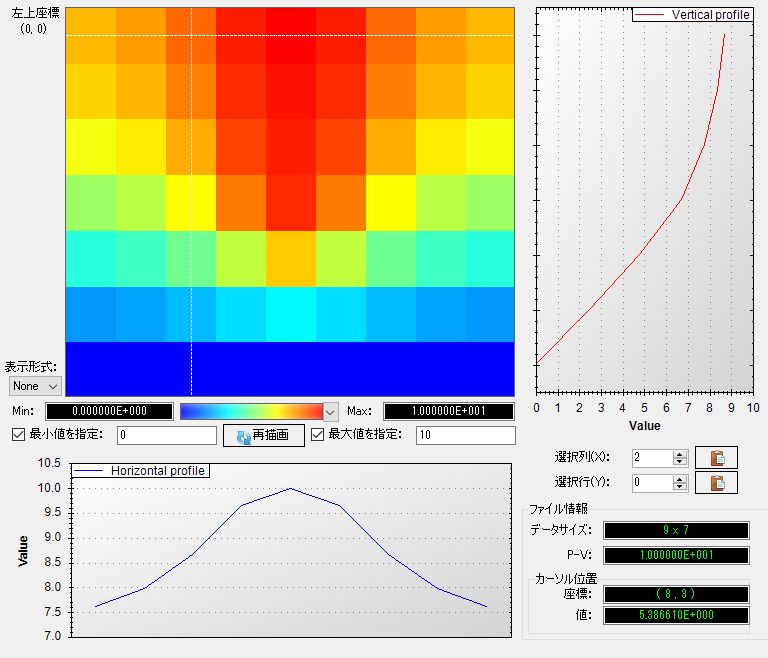768x658 pixels.
Task: Increase the 選択列(X) spinner value
Action: tap(679, 454)
